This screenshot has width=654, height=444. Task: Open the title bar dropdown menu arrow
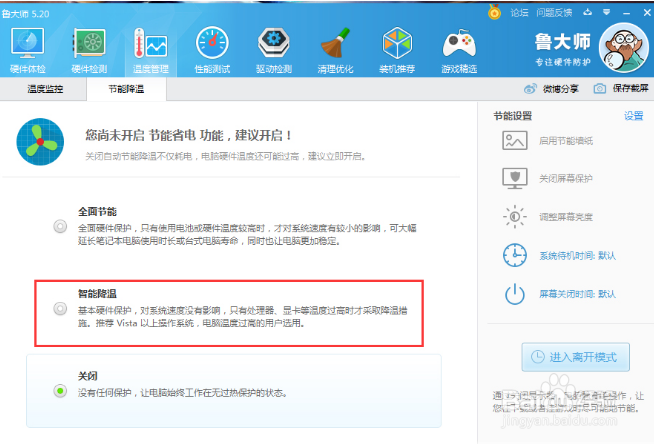pyautogui.click(x=606, y=13)
